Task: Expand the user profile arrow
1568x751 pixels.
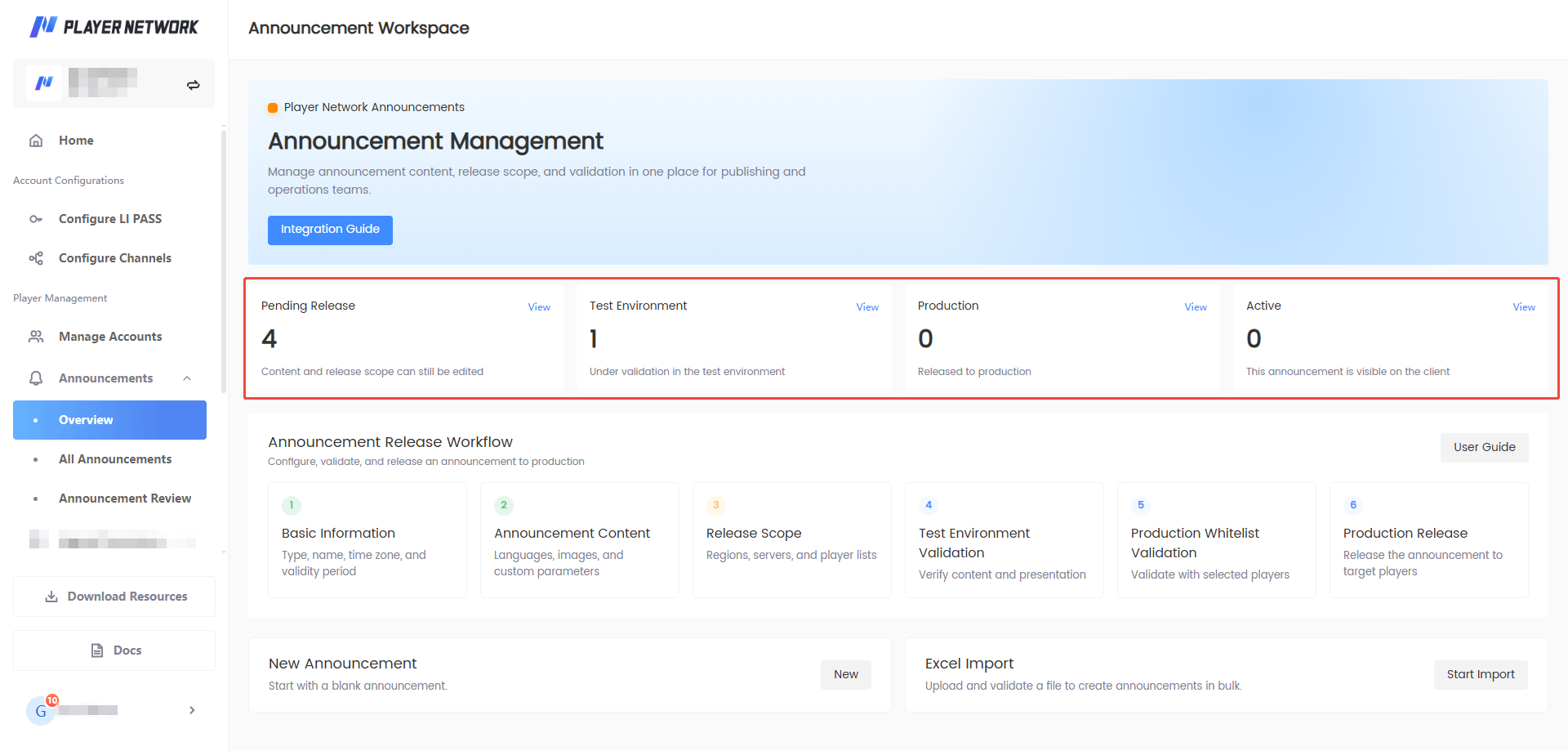Action: click(x=192, y=710)
